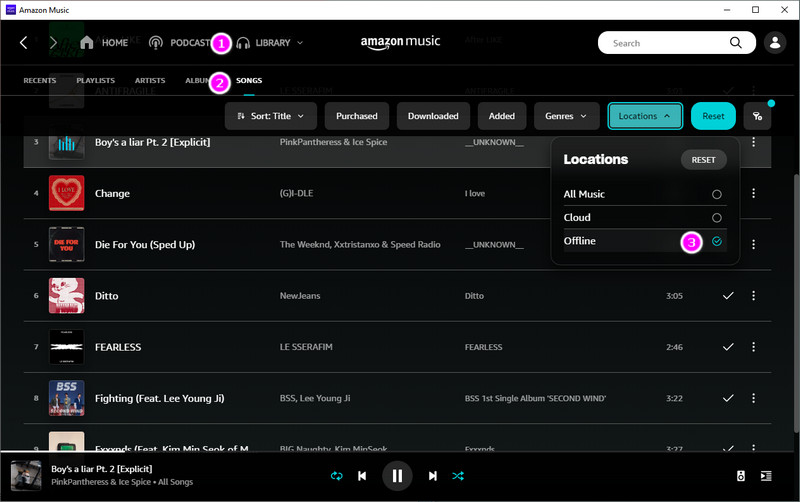Open more options for Ditto
This screenshot has height=502, width=800.
click(753, 296)
